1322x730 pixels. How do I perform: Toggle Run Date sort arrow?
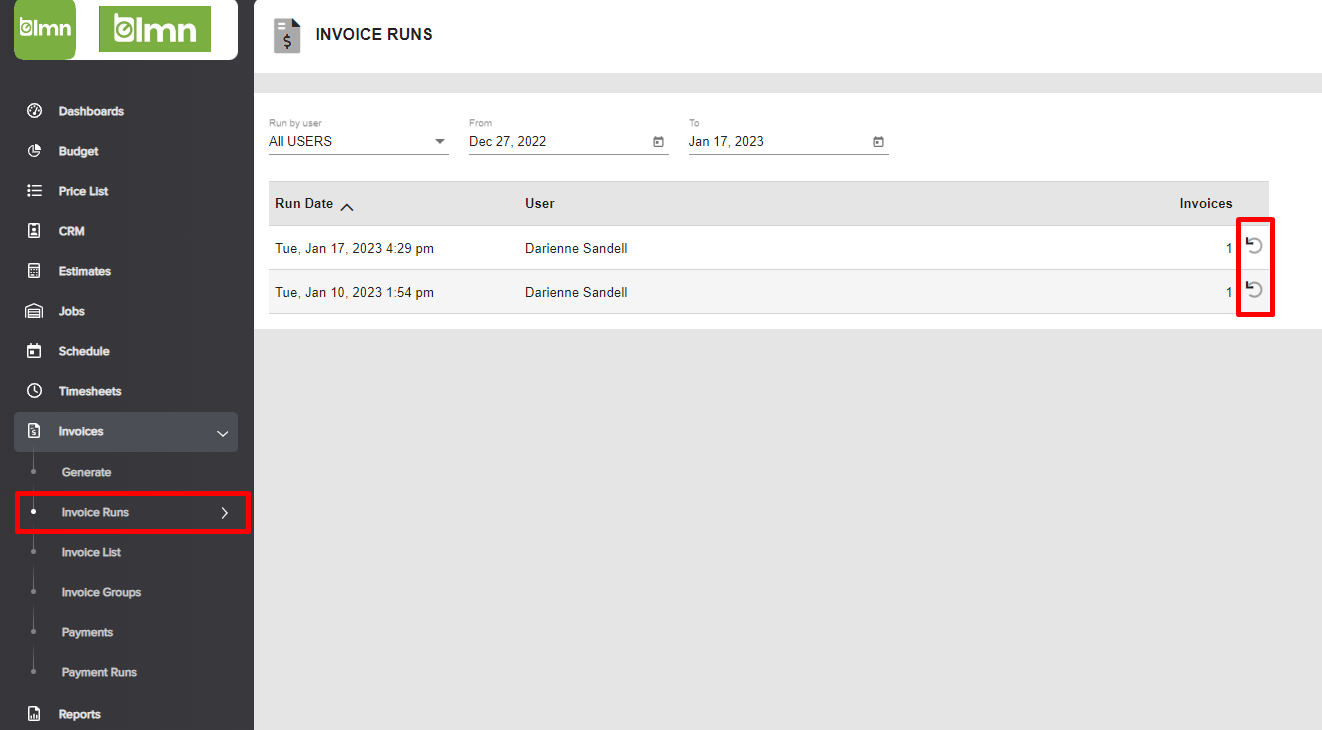pyautogui.click(x=347, y=206)
